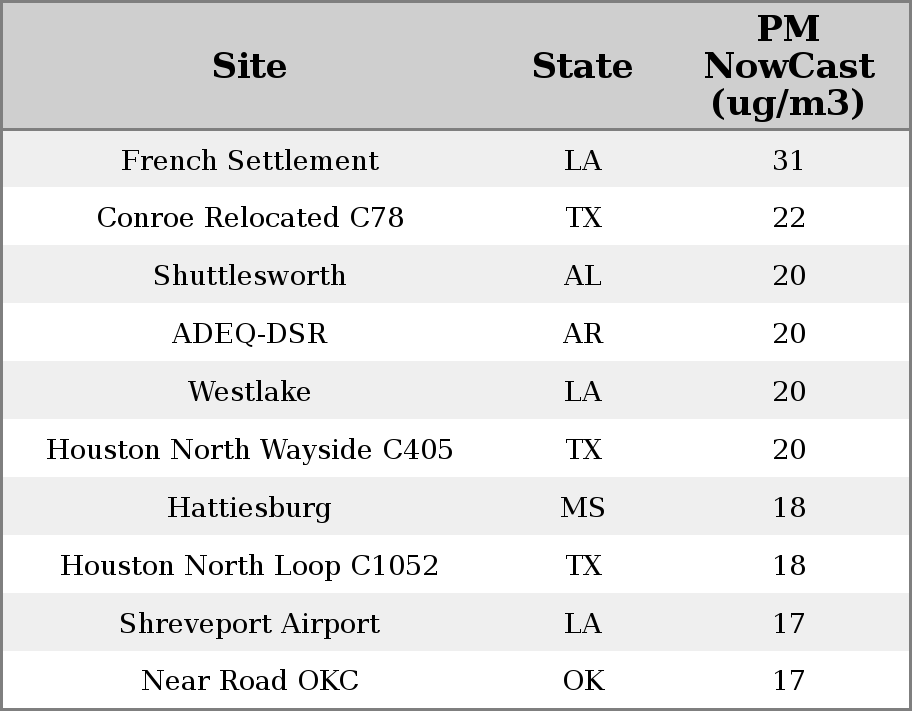Select the Westlake site cell
The height and width of the screenshot is (711, 912).
pyautogui.click(x=249, y=392)
